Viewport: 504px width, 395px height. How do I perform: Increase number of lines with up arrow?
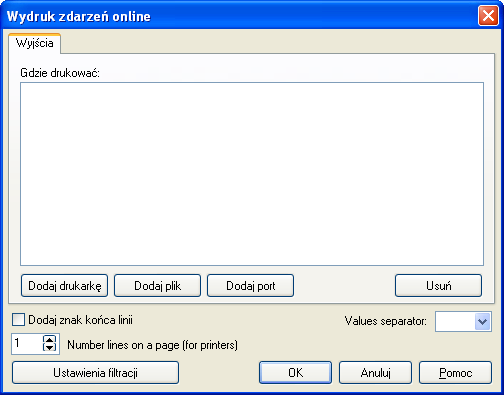[x=49, y=340]
